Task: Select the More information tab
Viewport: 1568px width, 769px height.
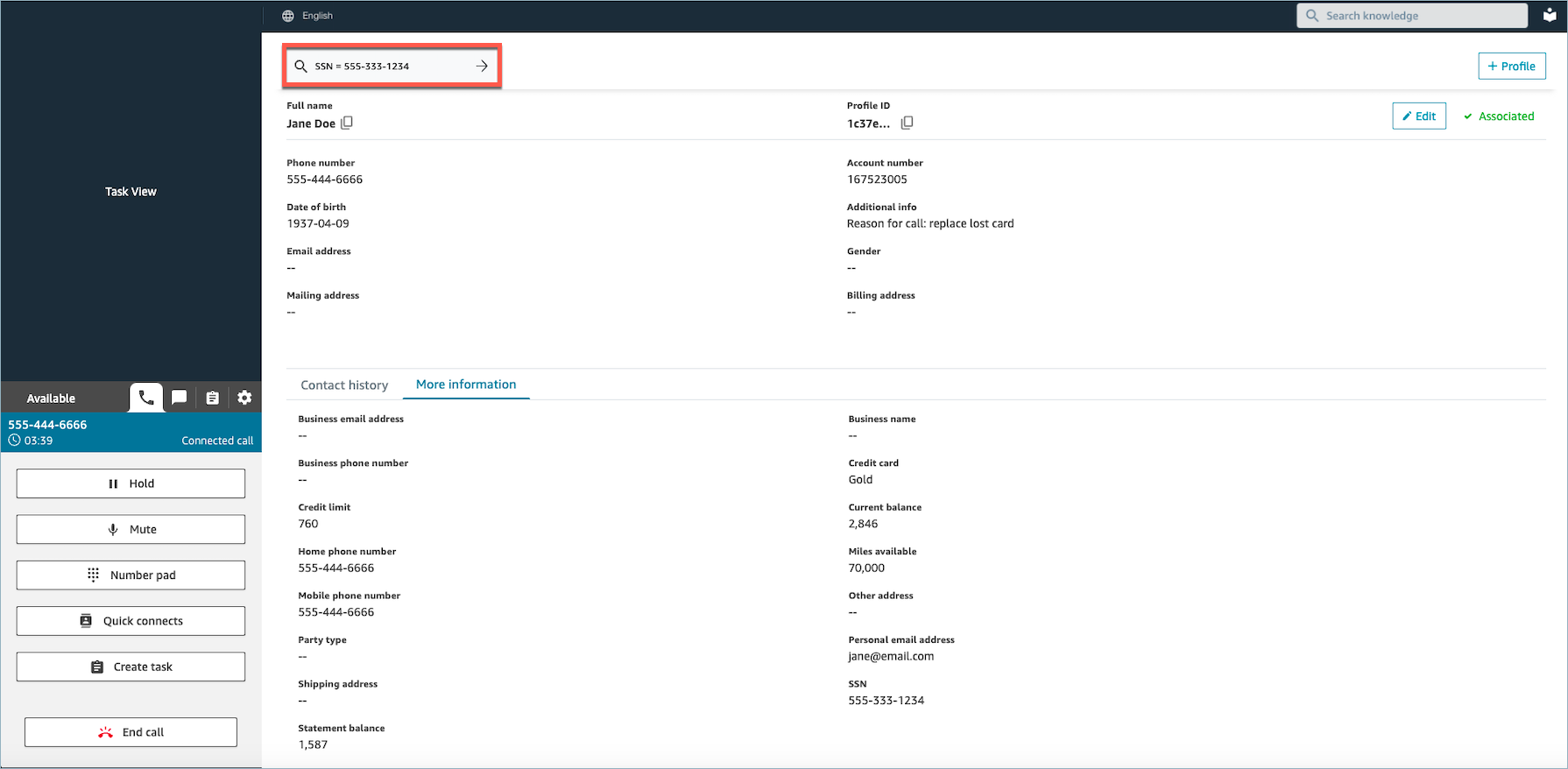Action: click(x=466, y=384)
